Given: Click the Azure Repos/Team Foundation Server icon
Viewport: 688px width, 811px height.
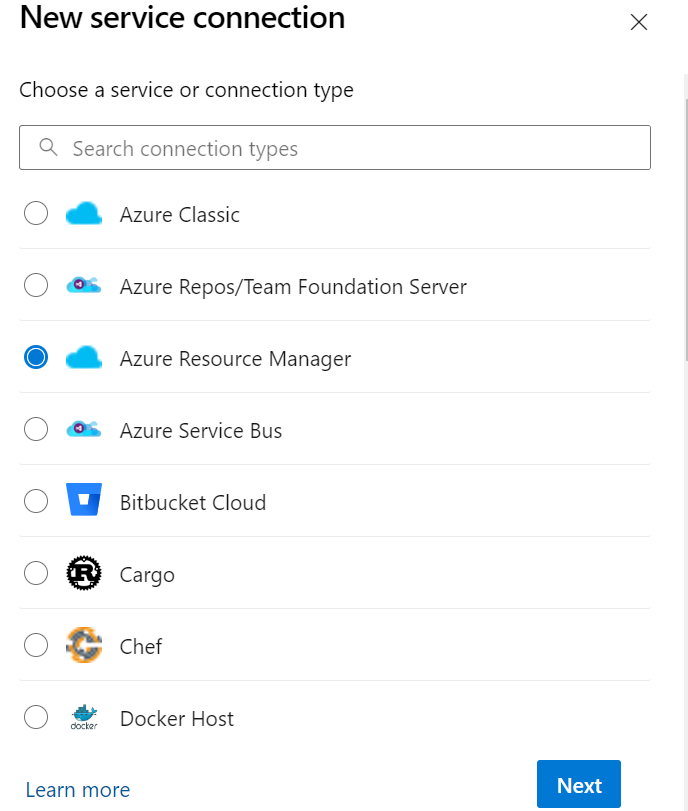Looking at the screenshot, I should point(84,285).
